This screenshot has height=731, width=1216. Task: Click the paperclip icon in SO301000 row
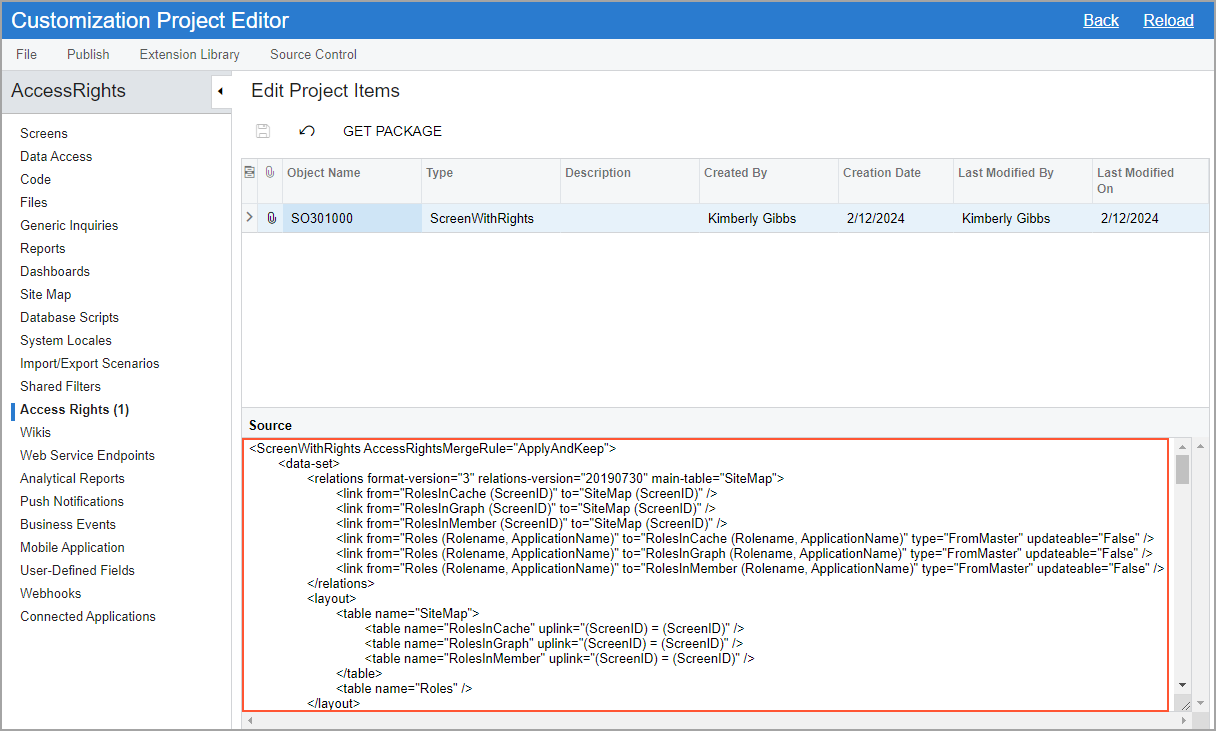point(270,218)
